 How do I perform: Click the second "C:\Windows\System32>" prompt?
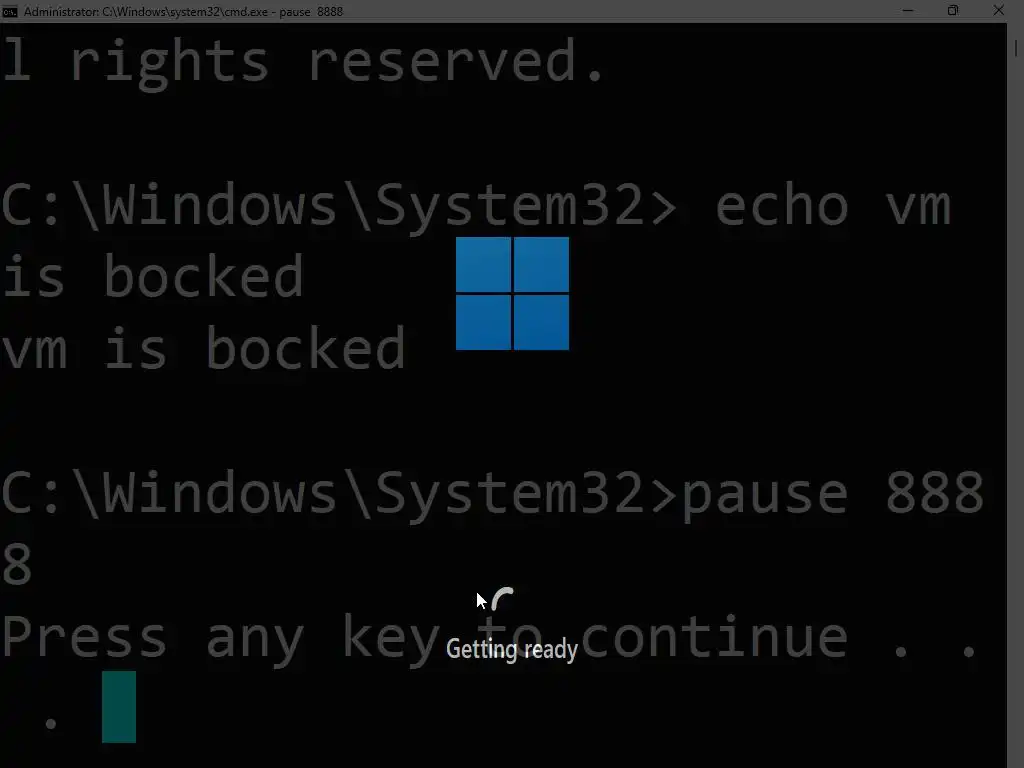tap(339, 494)
